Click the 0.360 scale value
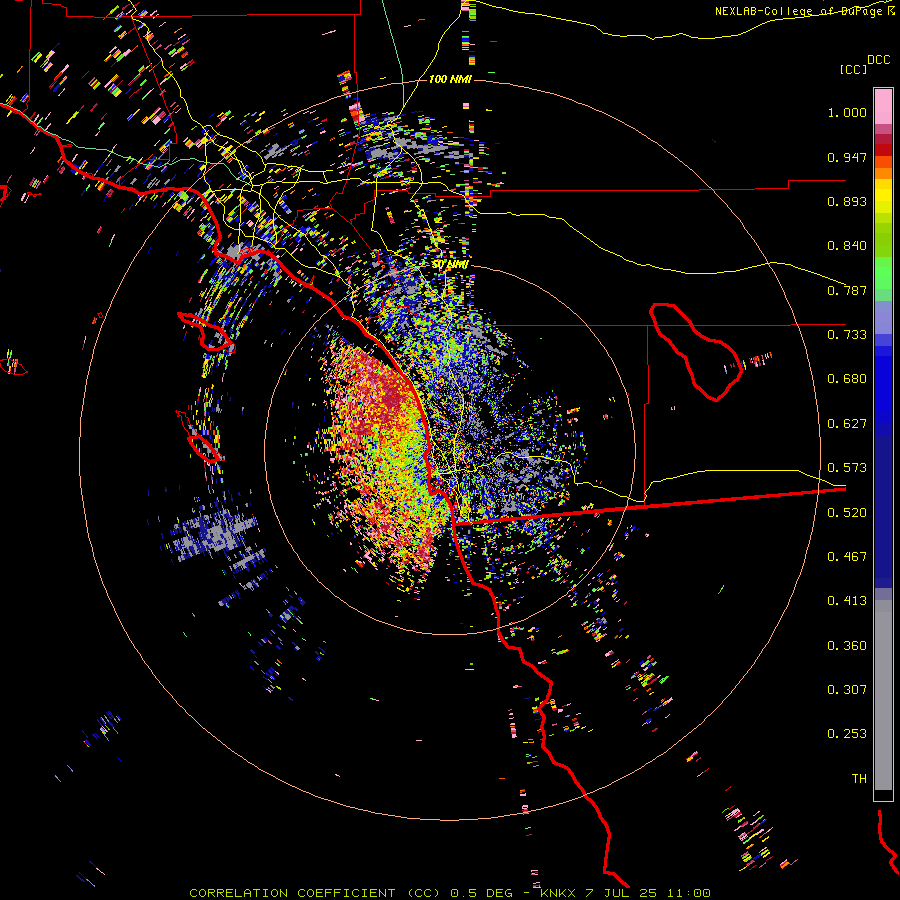This screenshot has width=900, height=900. tap(847, 646)
